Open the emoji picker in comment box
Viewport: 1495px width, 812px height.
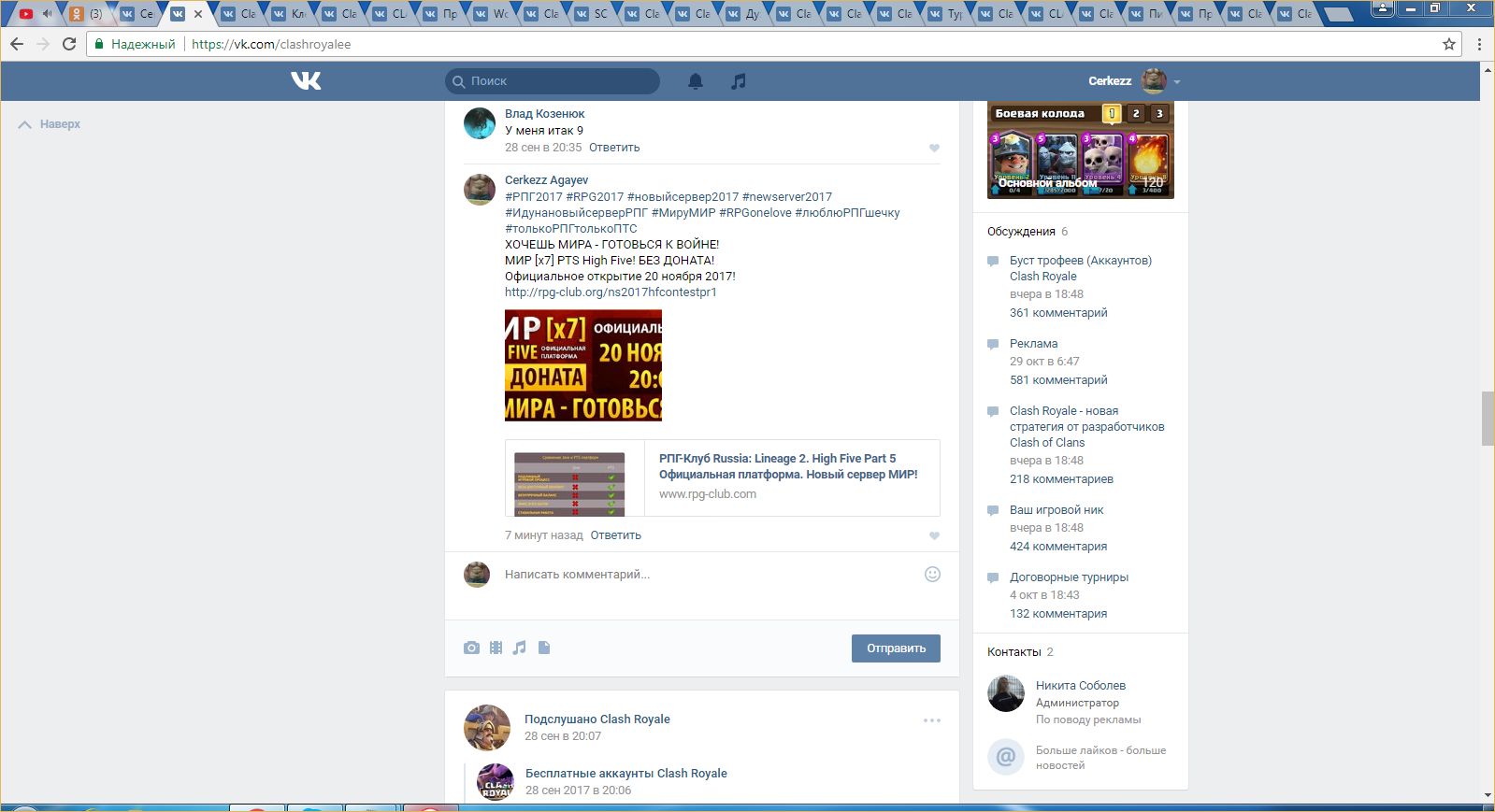click(932, 575)
